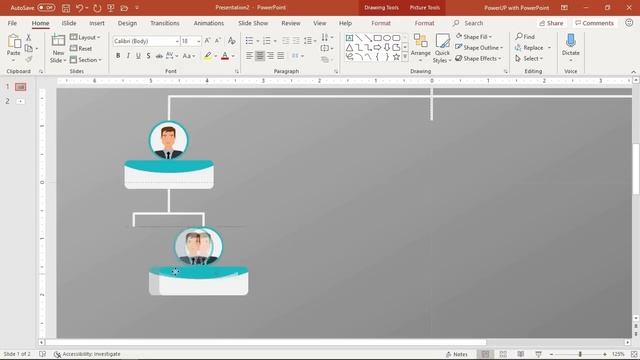This screenshot has width=640, height=360.
Task: Pick the oval shape from gallery
Action: click(x=387, y=38)
